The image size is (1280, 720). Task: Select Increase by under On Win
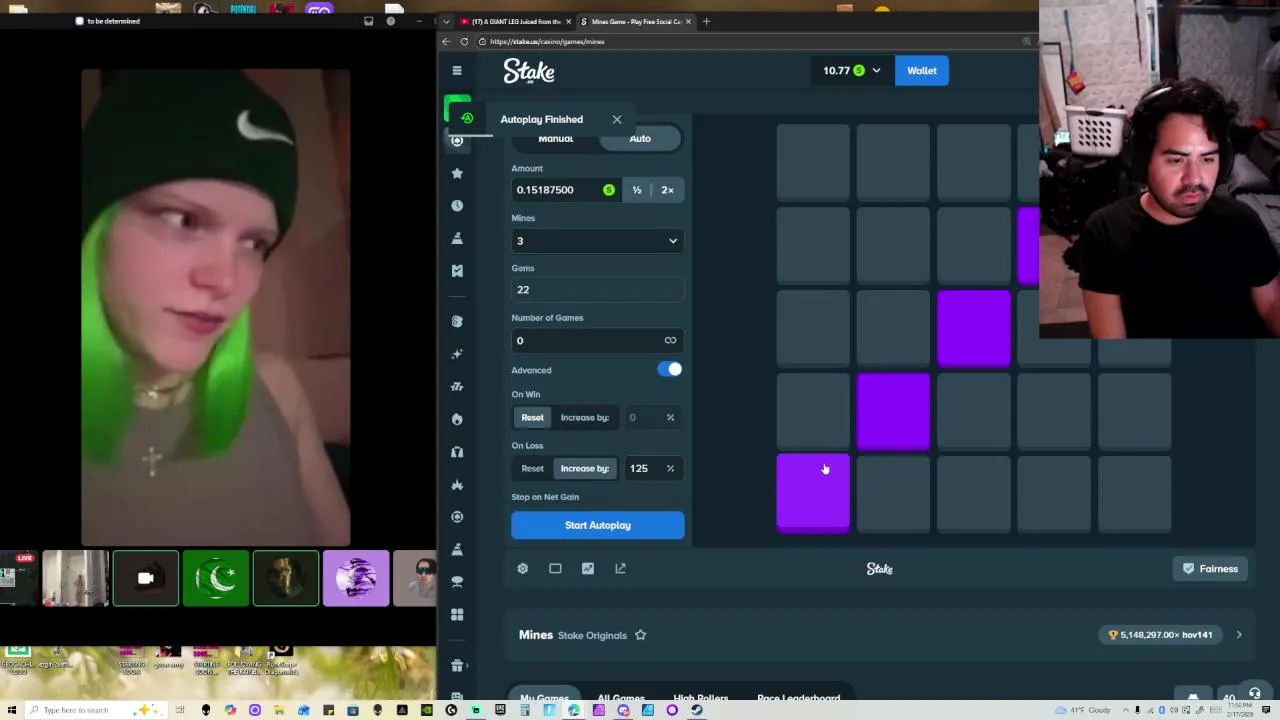585,418
